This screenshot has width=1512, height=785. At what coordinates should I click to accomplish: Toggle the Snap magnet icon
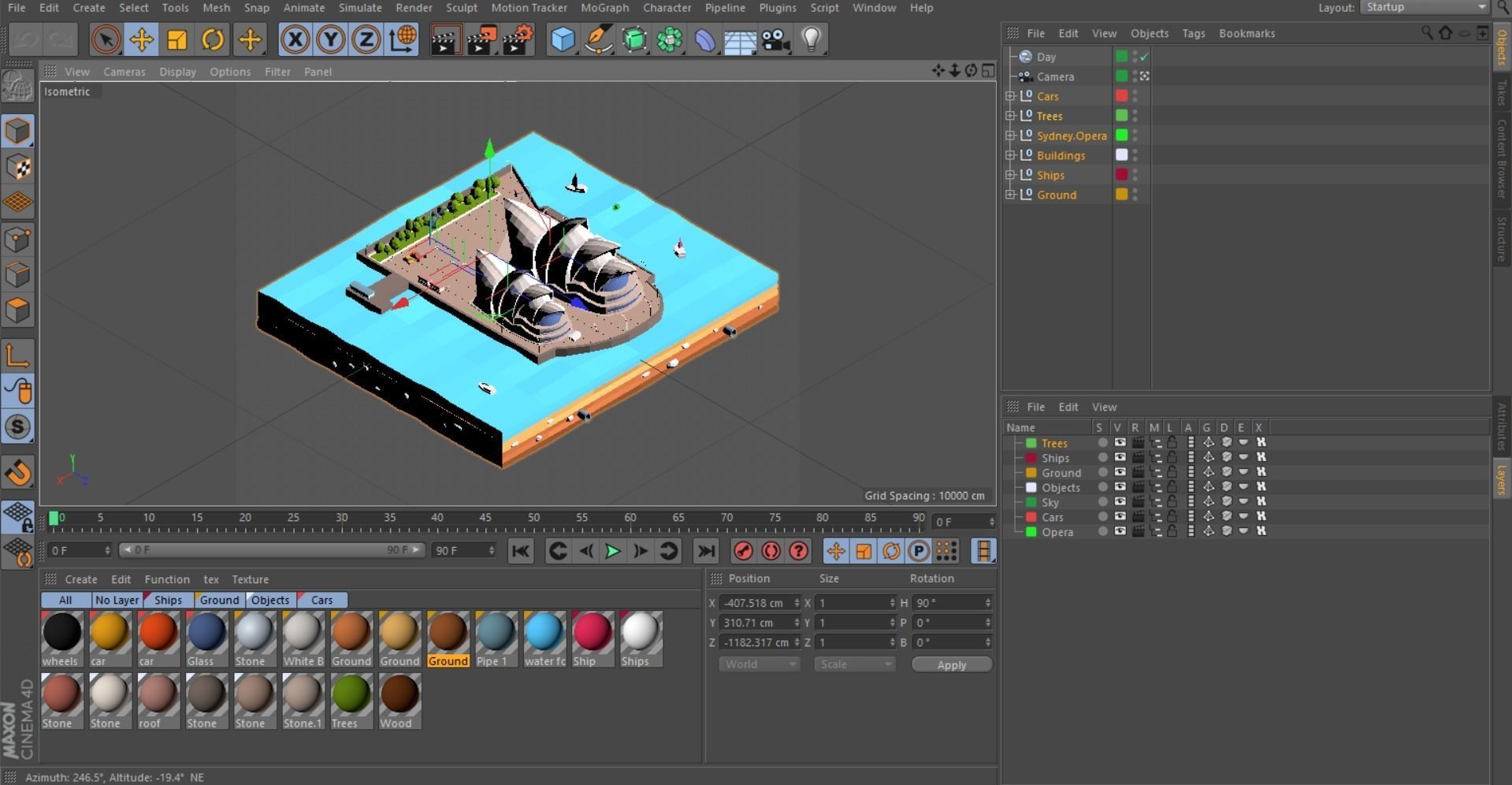tap(17, 473)
